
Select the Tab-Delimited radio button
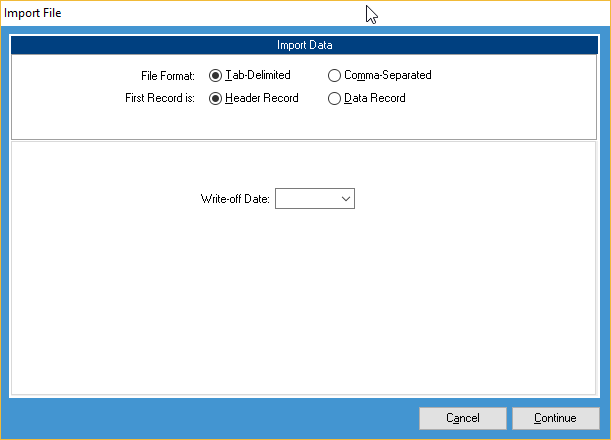(215, 75)
